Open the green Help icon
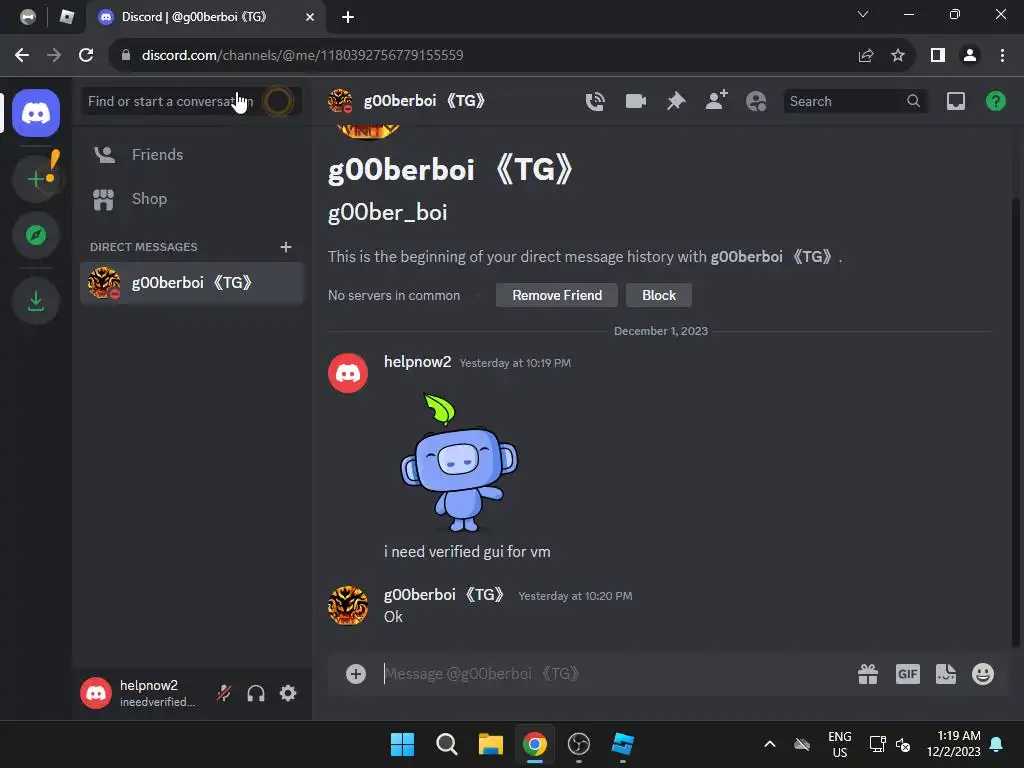Viewport: 1024px width, 768px height. [x=995, y=101]
